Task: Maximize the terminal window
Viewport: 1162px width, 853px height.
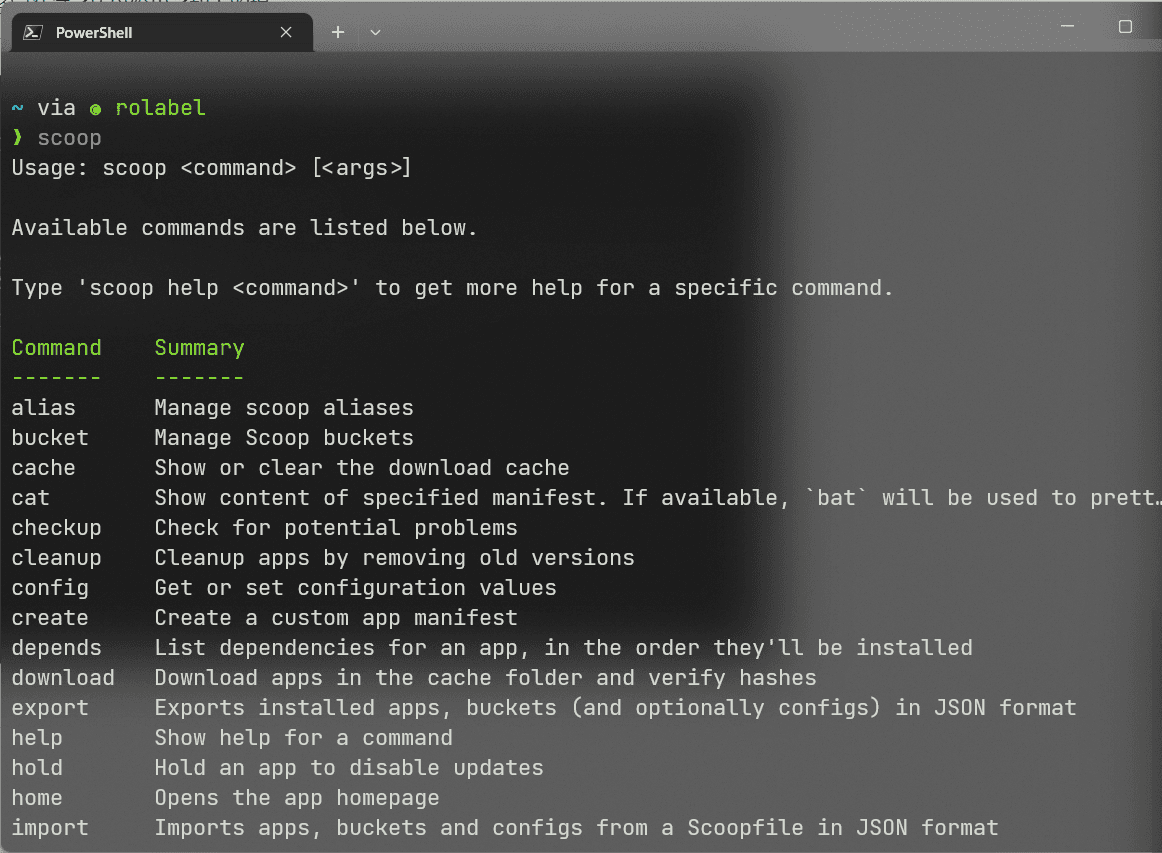Action: coord(1125,27)
